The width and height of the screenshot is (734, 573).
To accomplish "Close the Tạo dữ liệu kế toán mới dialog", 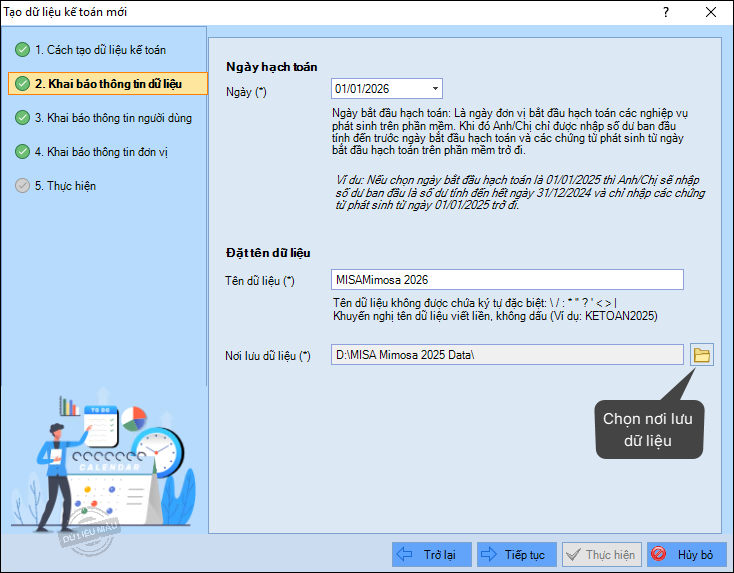I will [711, 12].
